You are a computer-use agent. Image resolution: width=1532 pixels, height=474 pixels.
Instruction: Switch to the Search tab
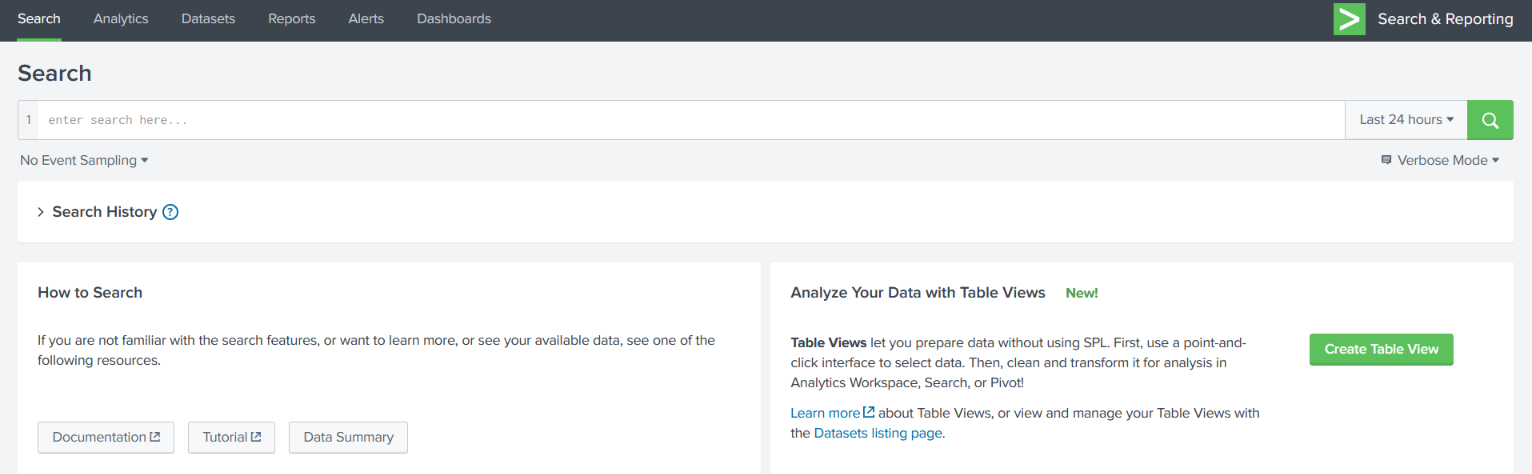click(x=39, y=19)
